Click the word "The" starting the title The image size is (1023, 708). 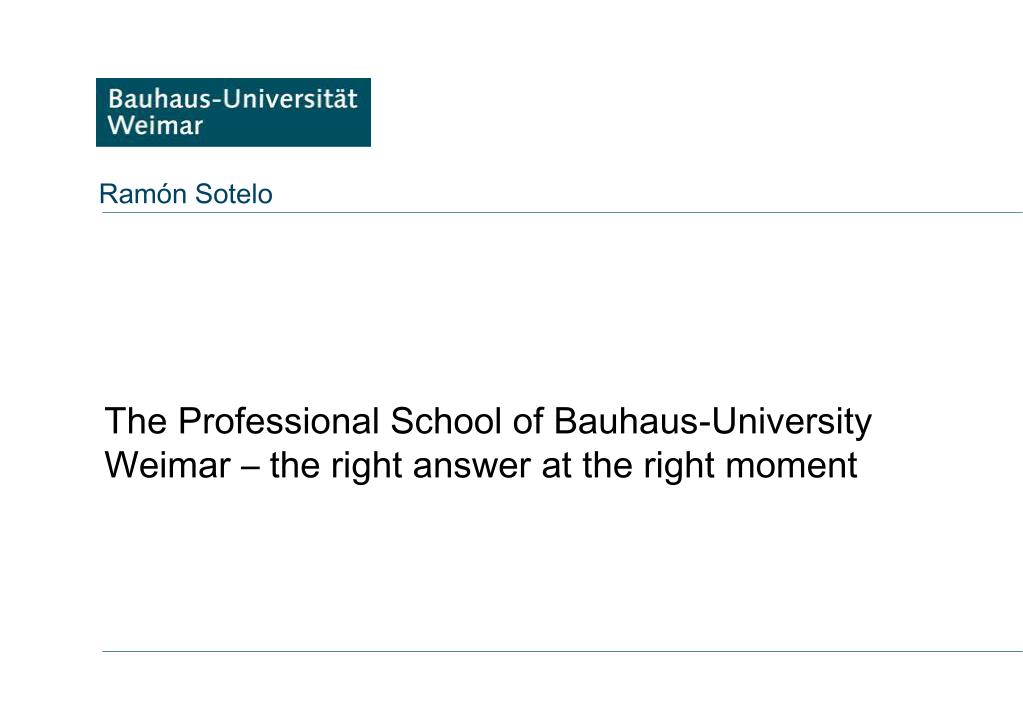136,421
